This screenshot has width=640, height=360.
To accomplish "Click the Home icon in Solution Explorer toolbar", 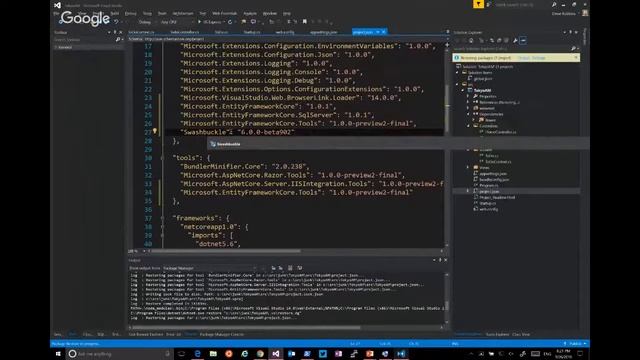I will click(x=471, y=40).
